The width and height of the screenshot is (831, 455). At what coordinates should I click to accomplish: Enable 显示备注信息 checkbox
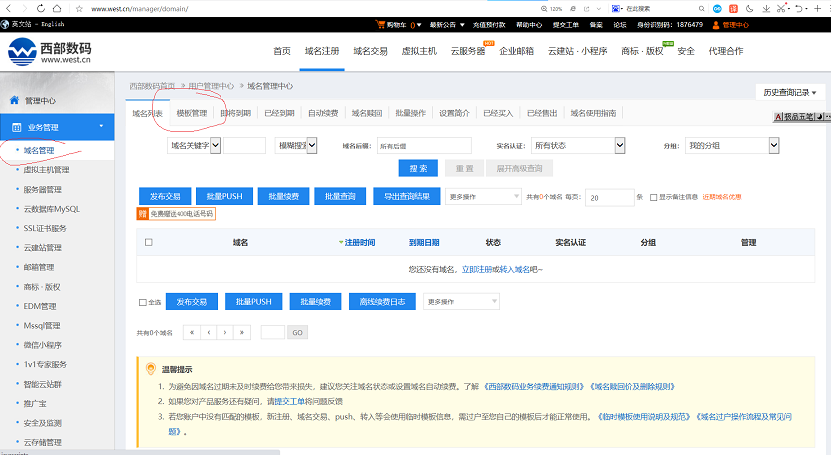(x=653, y=197)
